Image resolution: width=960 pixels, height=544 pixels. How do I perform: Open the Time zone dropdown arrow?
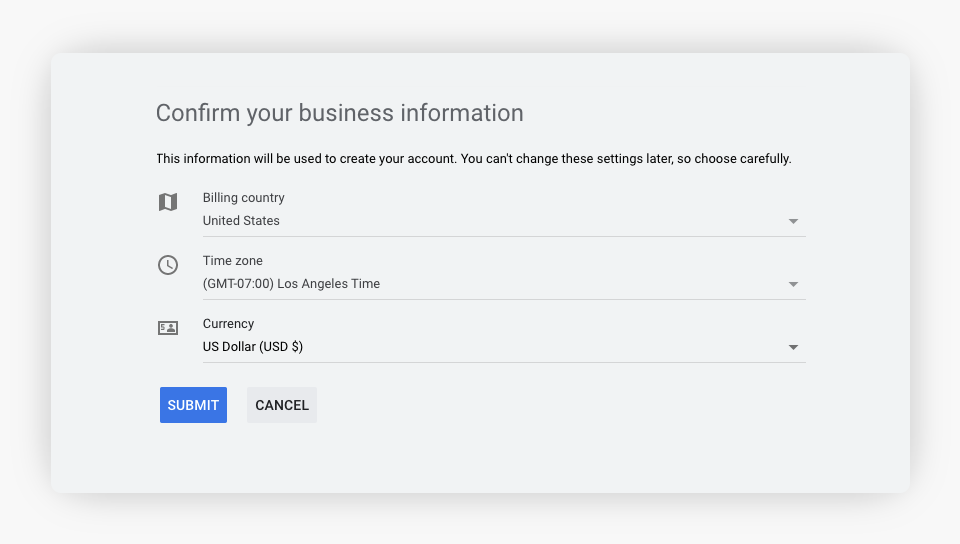point(793,284)
